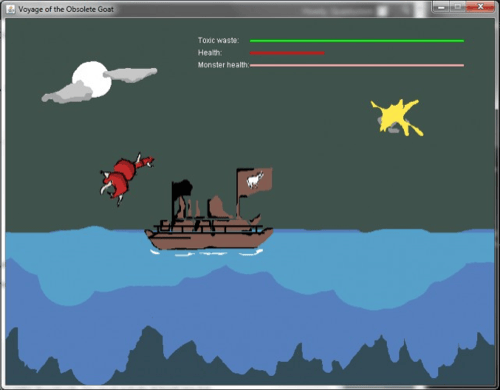Maximize the game window
This screenshot has height=390, width=500.
(458, 7)
